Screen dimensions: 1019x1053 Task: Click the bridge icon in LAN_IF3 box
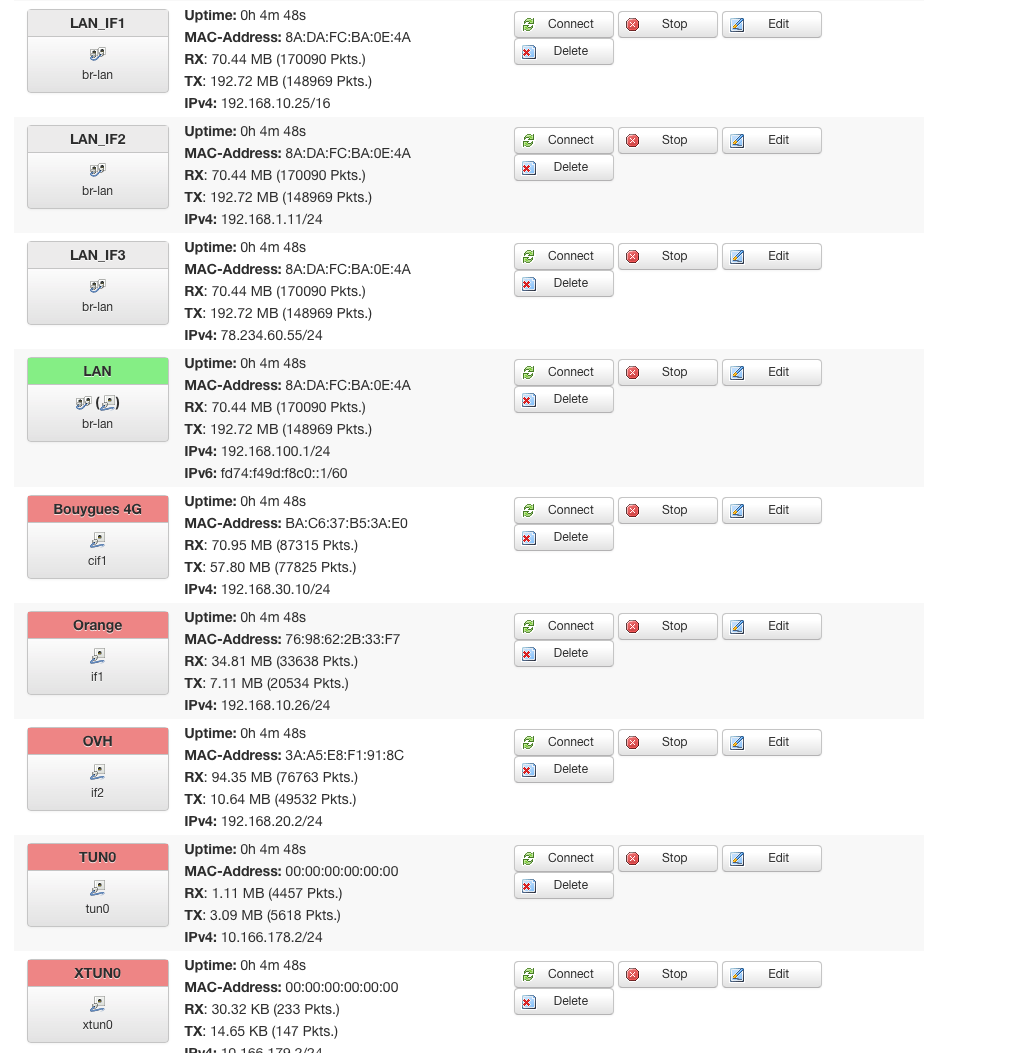point(97,286)
